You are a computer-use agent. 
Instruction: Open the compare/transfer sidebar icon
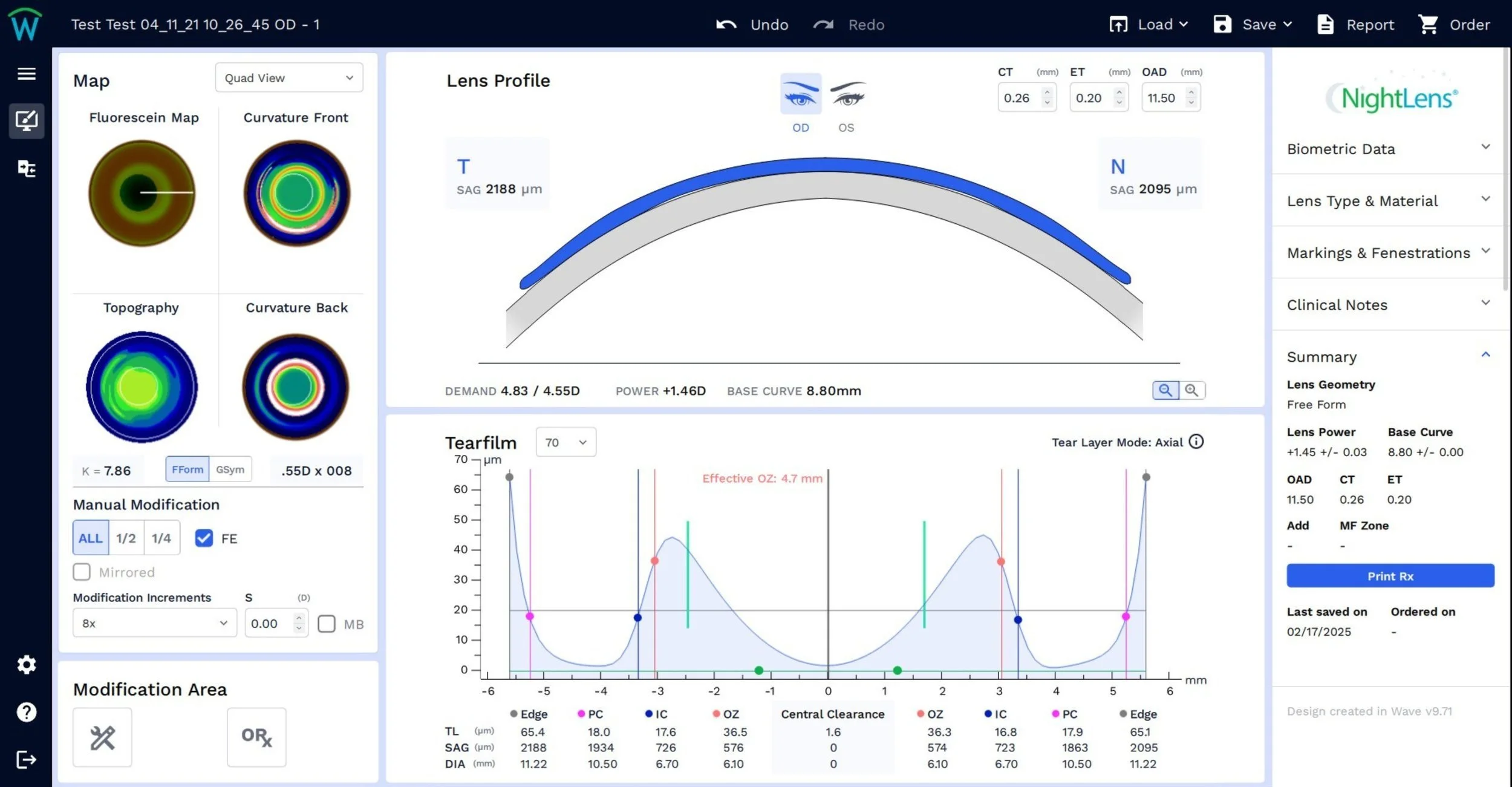click(x=26, y=168)
